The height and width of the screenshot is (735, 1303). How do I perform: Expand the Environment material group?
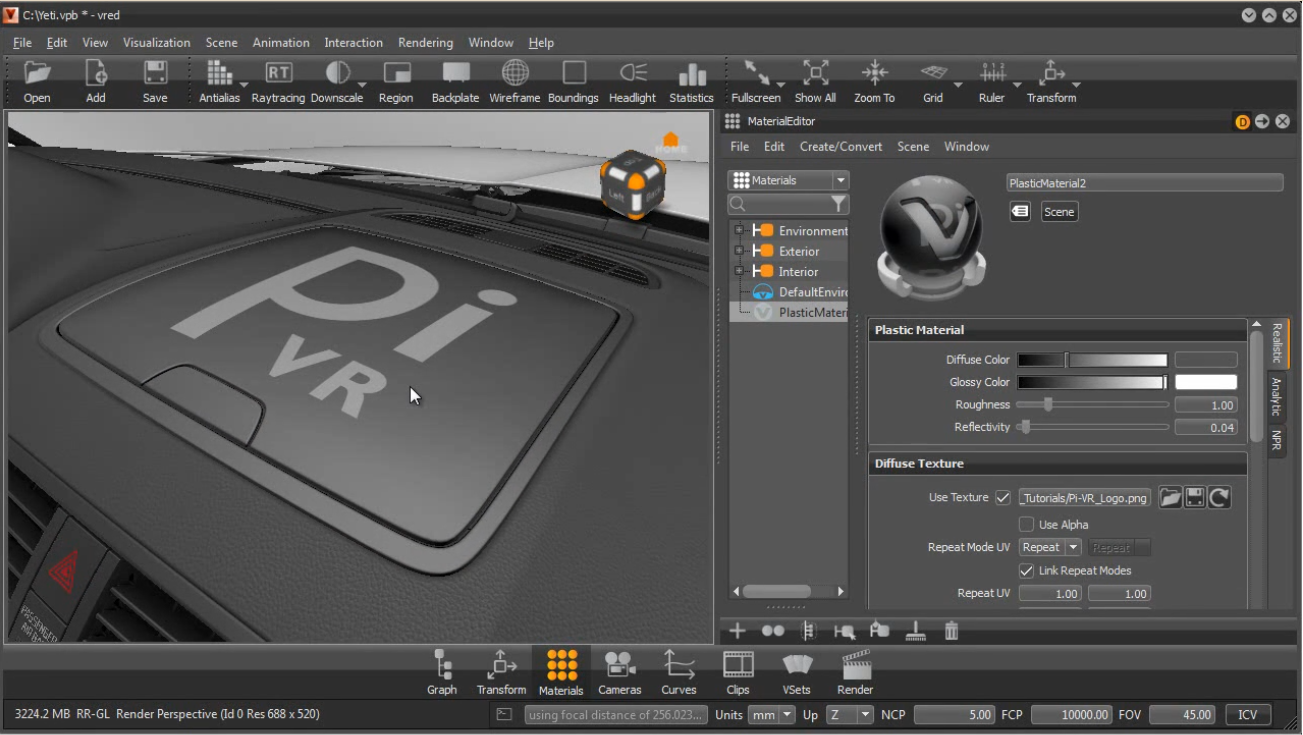pos(739,231)
